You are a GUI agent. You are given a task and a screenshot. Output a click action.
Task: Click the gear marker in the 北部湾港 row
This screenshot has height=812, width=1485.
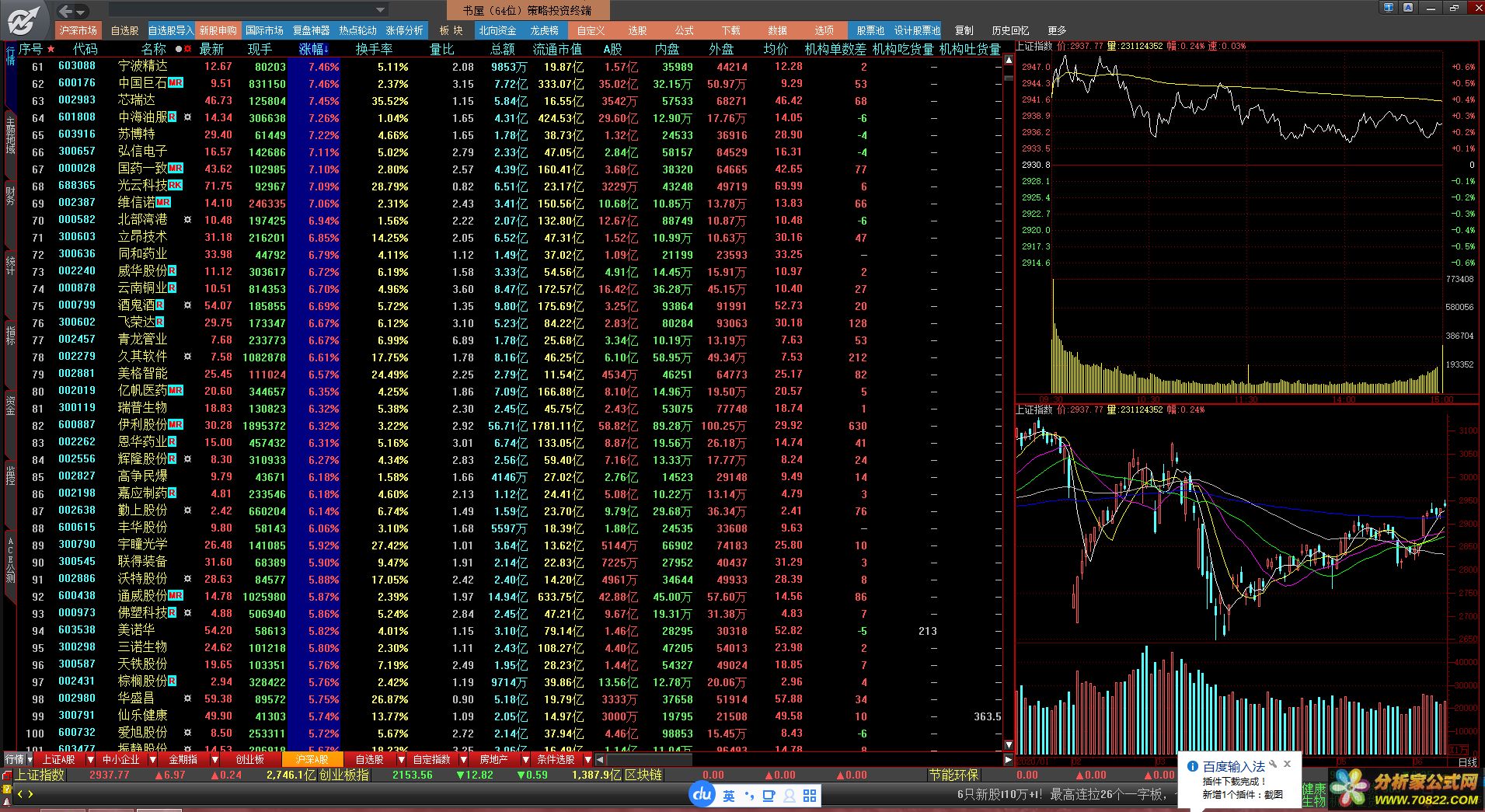[x=187, y=220]
